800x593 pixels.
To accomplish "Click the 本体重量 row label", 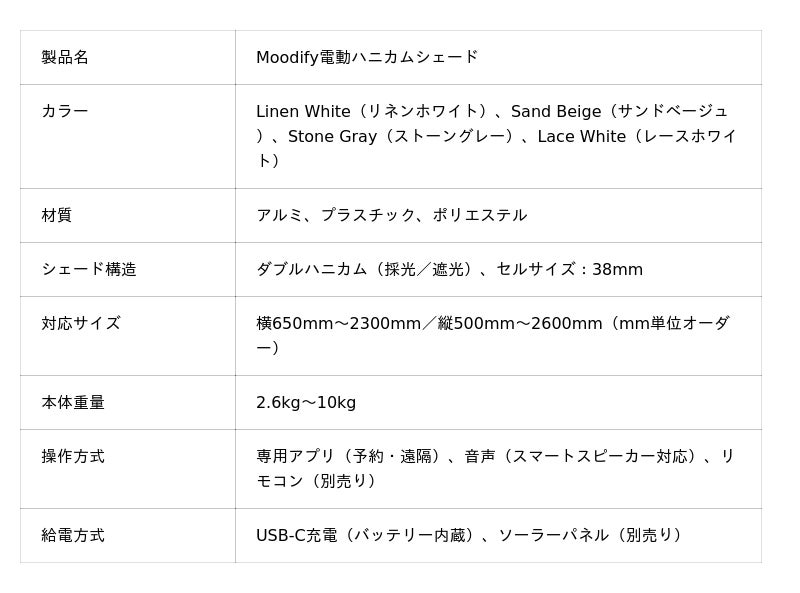I will click(x=73, y=402).
